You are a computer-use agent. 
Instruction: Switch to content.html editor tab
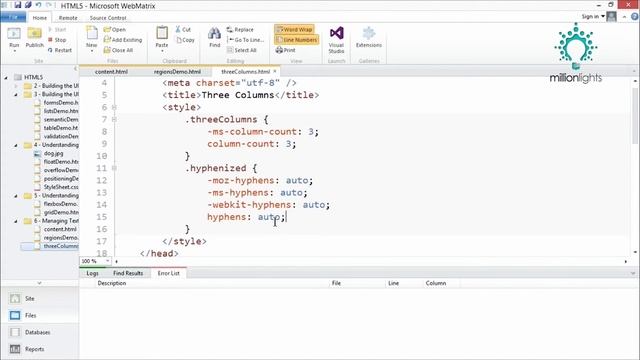pos(111,71)
